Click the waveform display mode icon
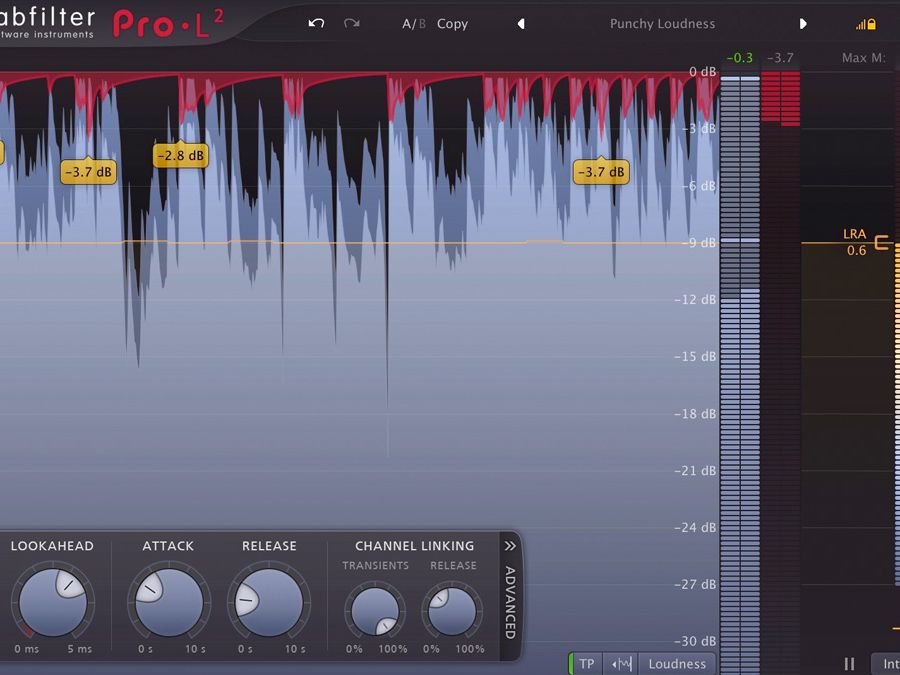The height and width of the screenshot is (675, 900). pyautogui.click(x=621, y=664)
